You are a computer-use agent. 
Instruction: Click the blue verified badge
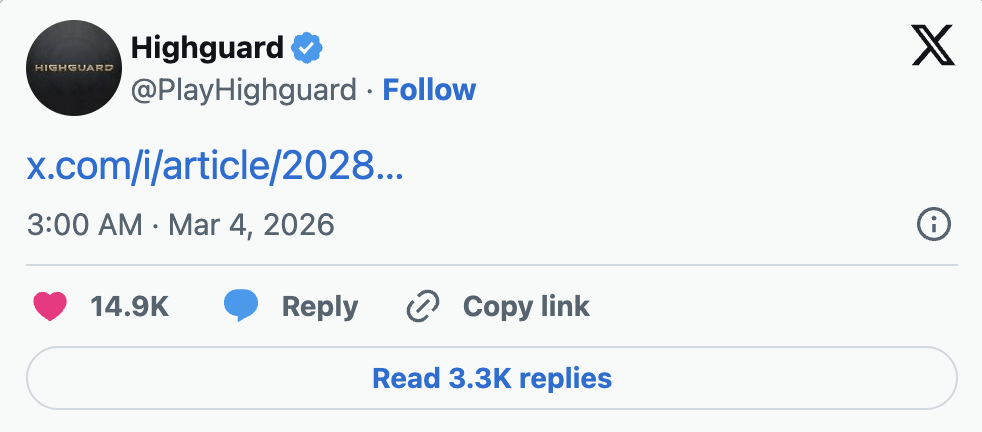point(306,47)
